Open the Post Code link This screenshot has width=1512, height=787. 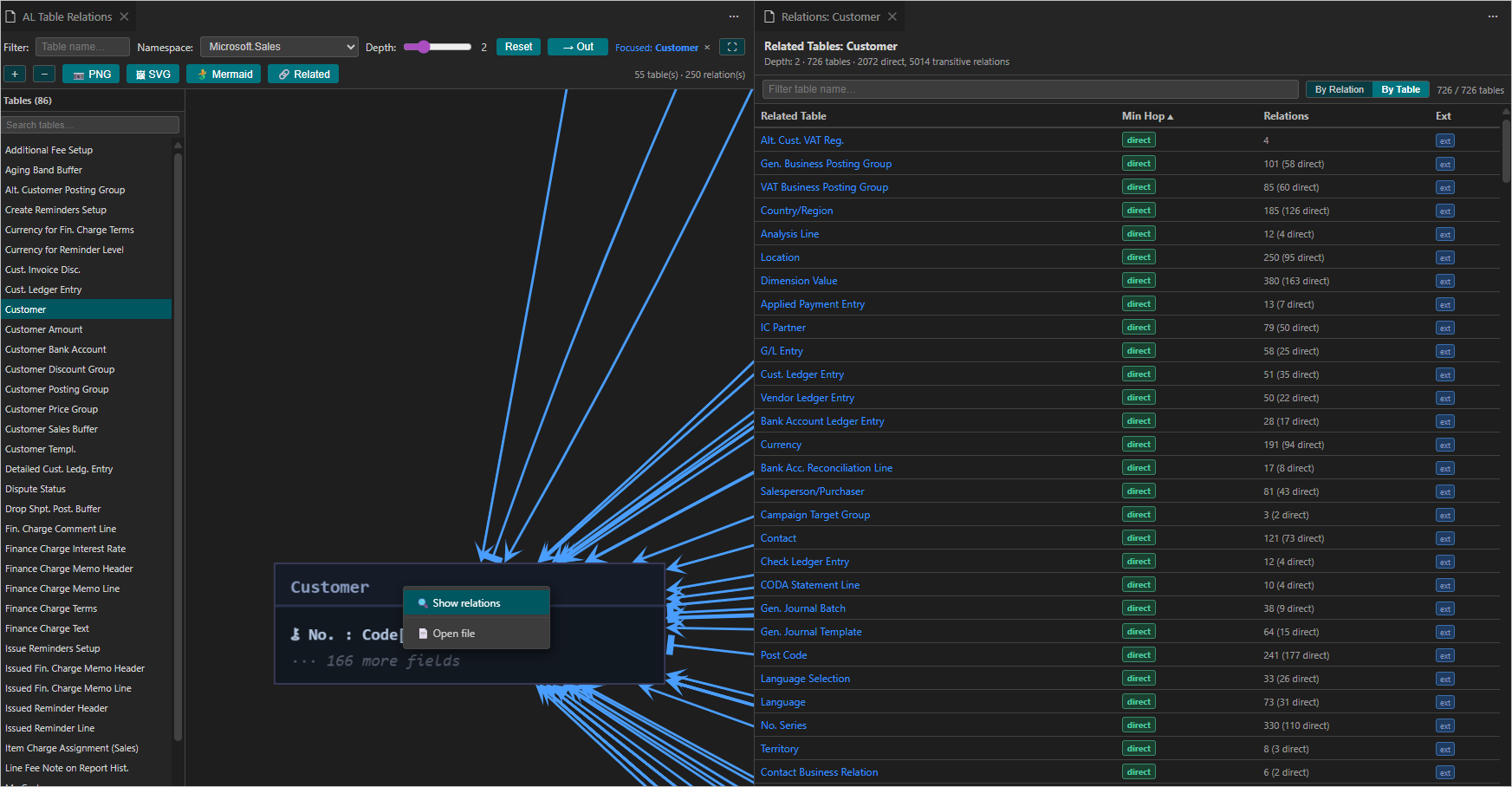pyautogui.click(x=783, y=655)
